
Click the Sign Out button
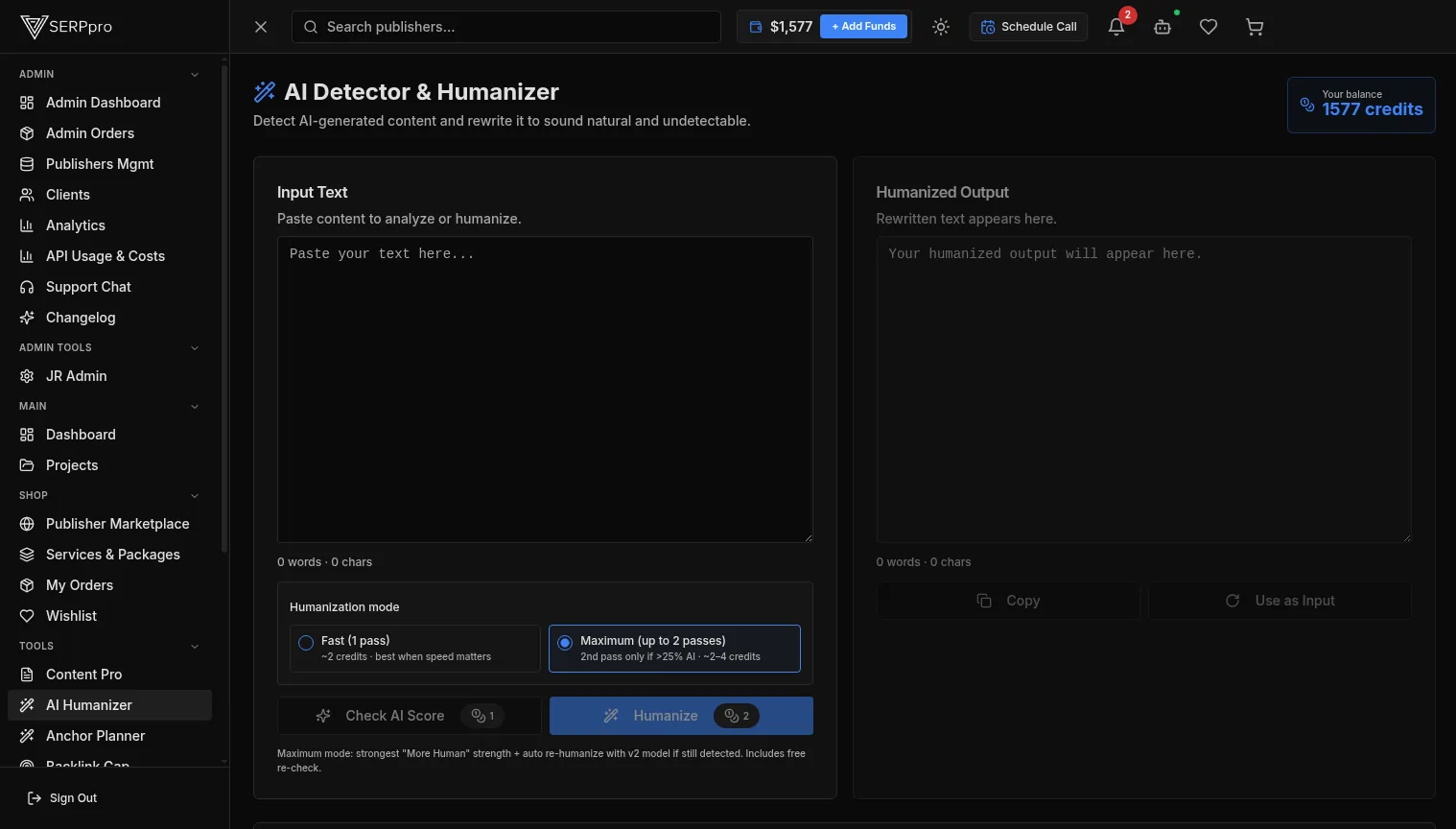[62, 798]
